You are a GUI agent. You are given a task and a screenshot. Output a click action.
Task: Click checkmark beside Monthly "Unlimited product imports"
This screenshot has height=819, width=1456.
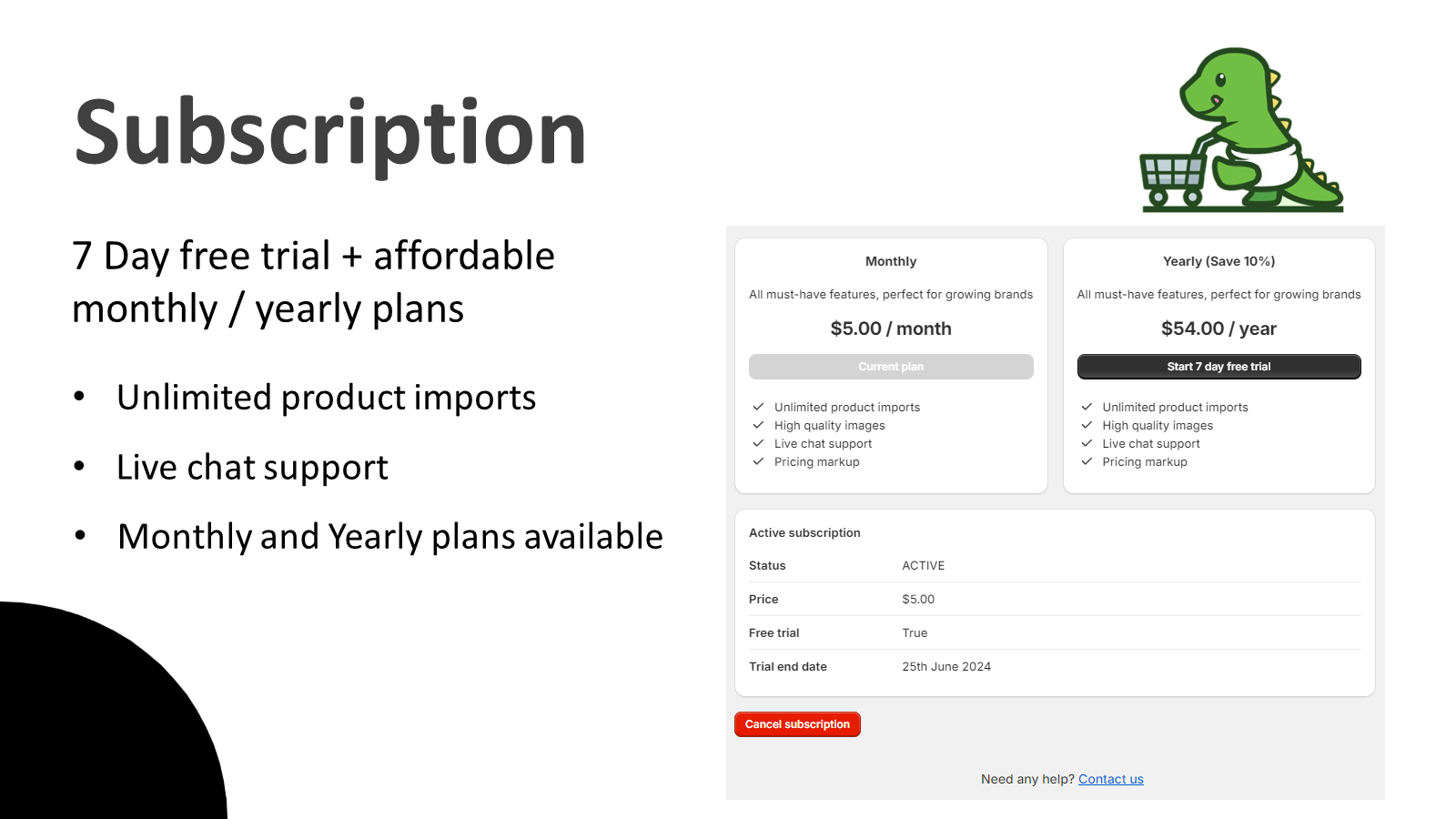coord(758,407)
